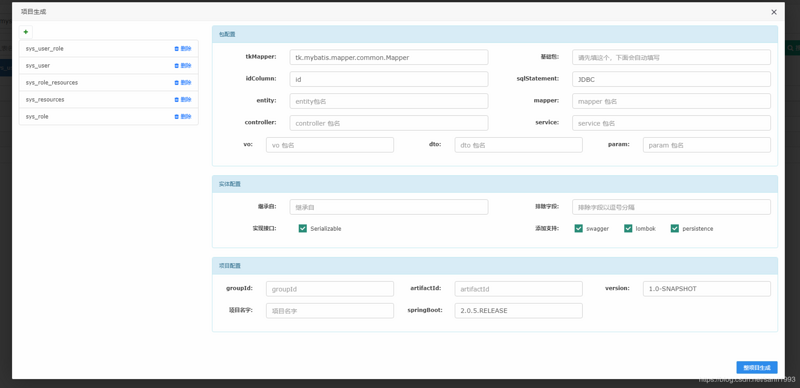
Task: Select the sys_role row
Action: coord(109,116)
